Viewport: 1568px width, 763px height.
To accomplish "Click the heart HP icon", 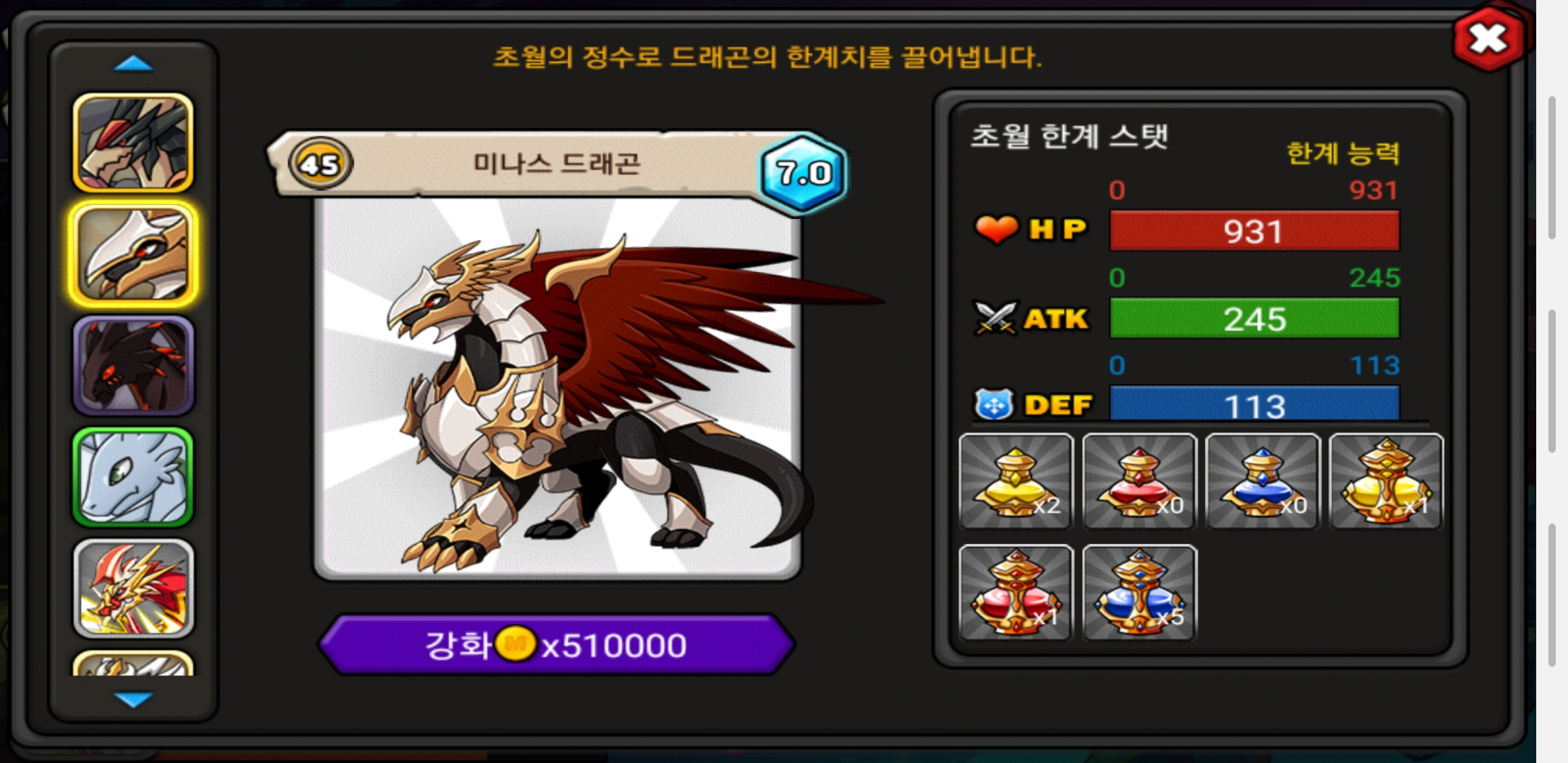I will pos(996,229).
